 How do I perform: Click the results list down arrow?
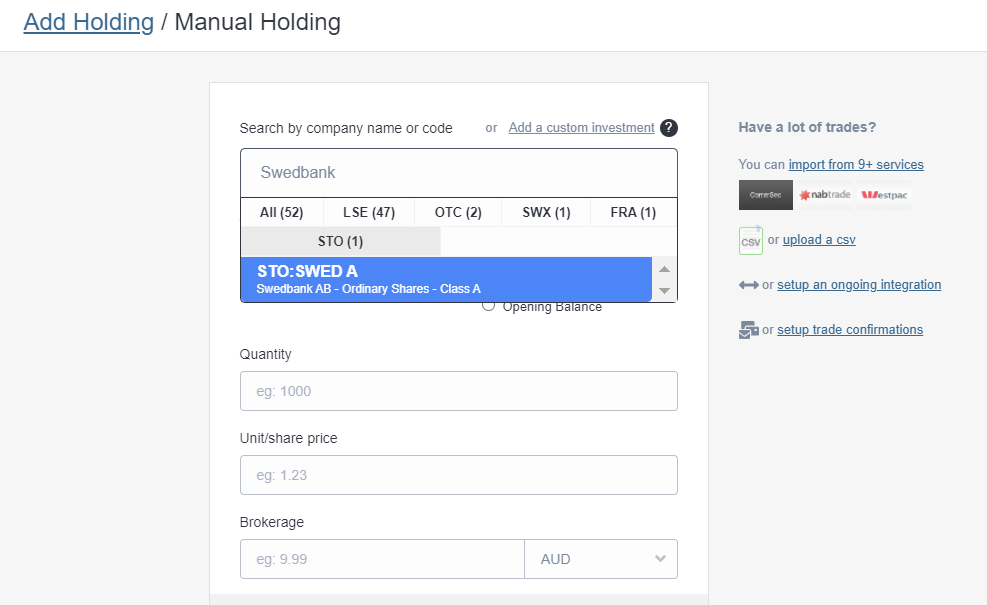(x=664, y=291)
